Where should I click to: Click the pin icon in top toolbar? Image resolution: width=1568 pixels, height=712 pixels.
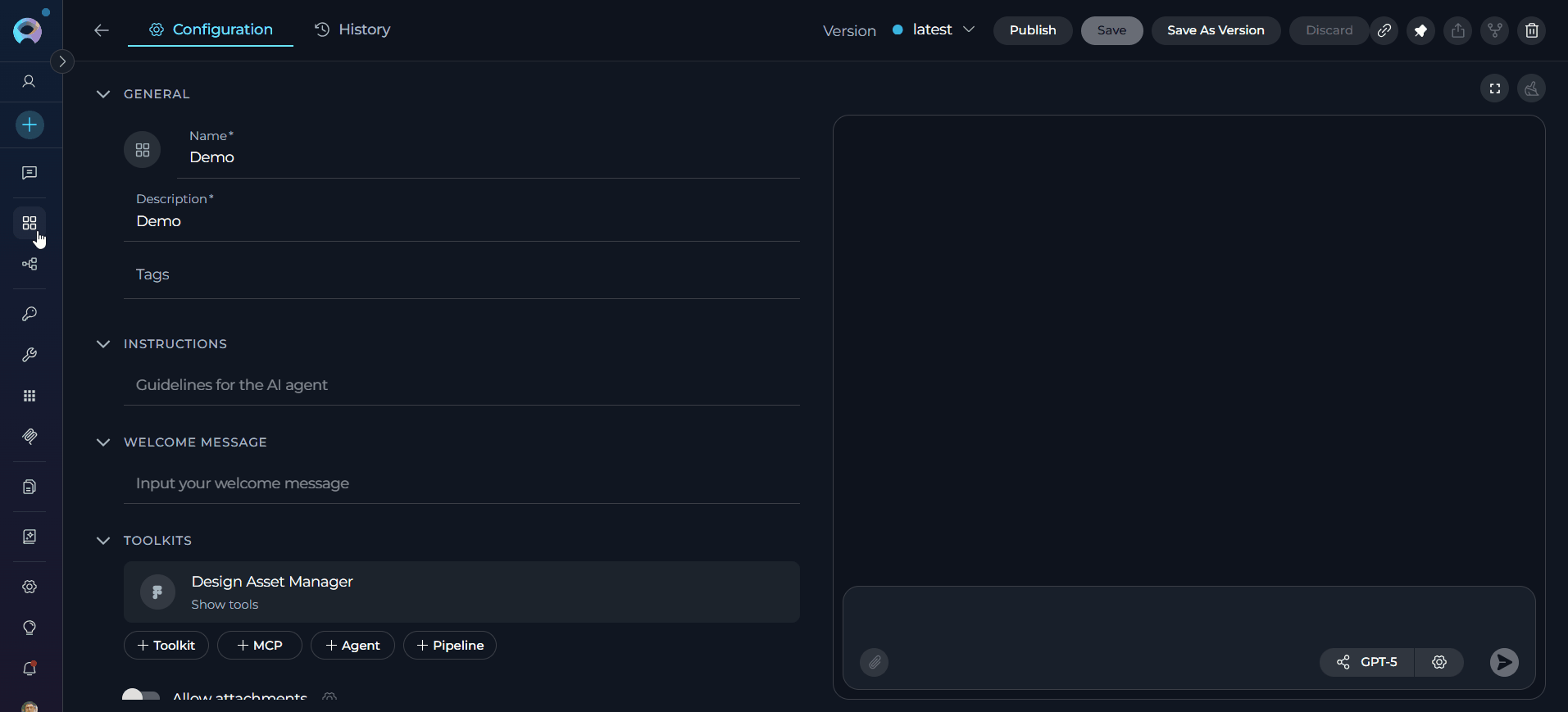pyautogui.click(x=1420, y=30)
